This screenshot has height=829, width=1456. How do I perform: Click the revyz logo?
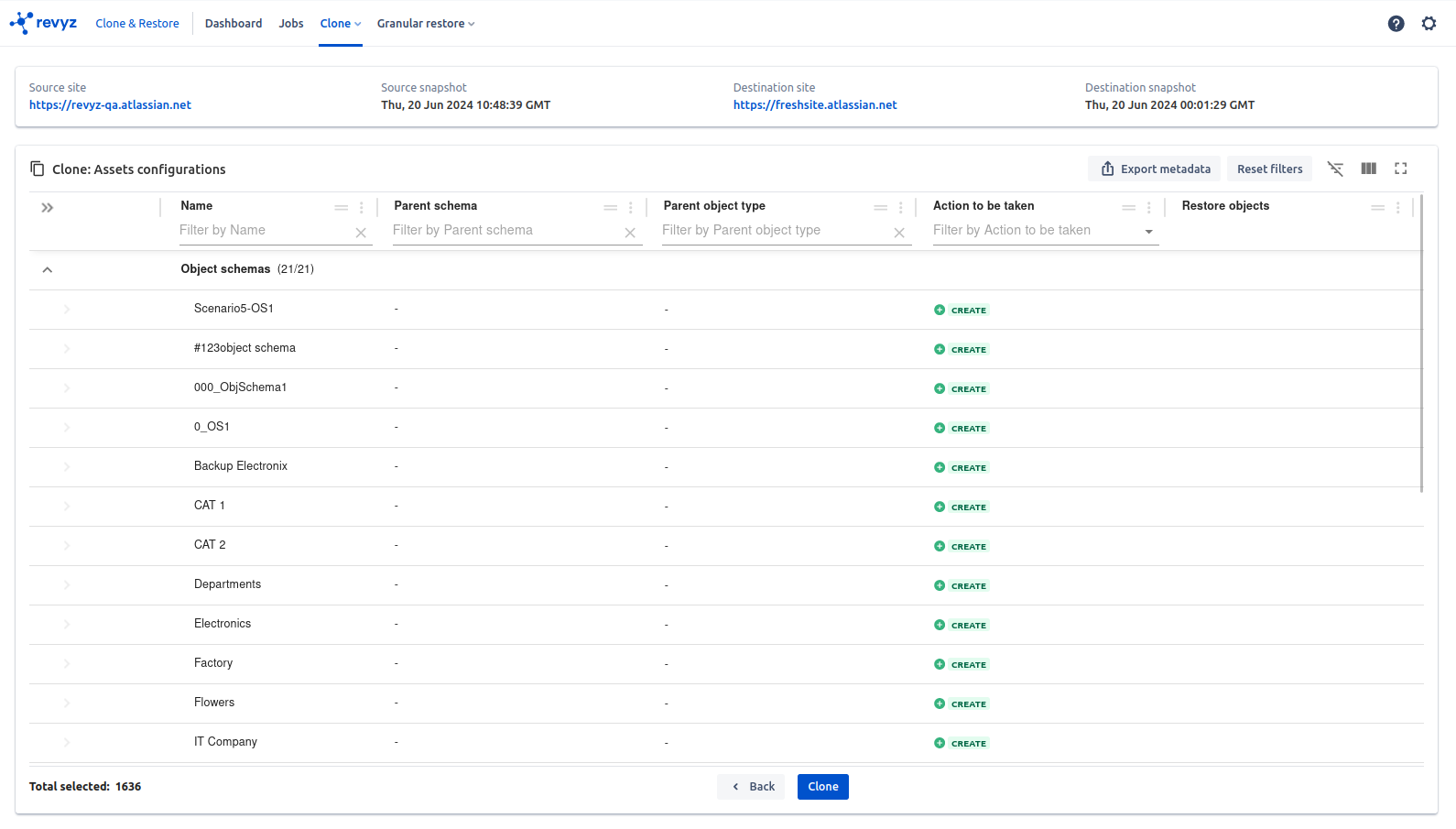(x=43, y=23)
